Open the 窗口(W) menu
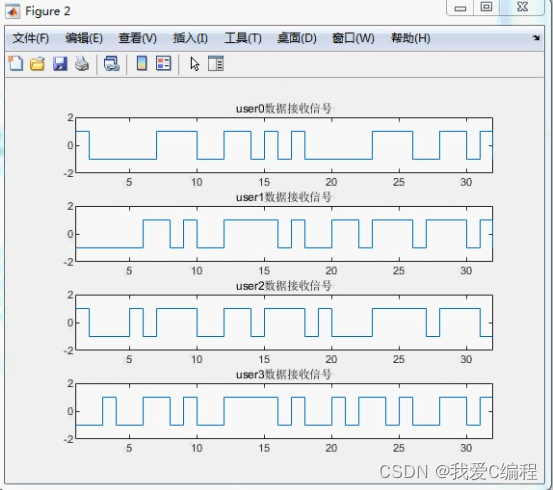The image size is (553, 490). tap(353, 38)
